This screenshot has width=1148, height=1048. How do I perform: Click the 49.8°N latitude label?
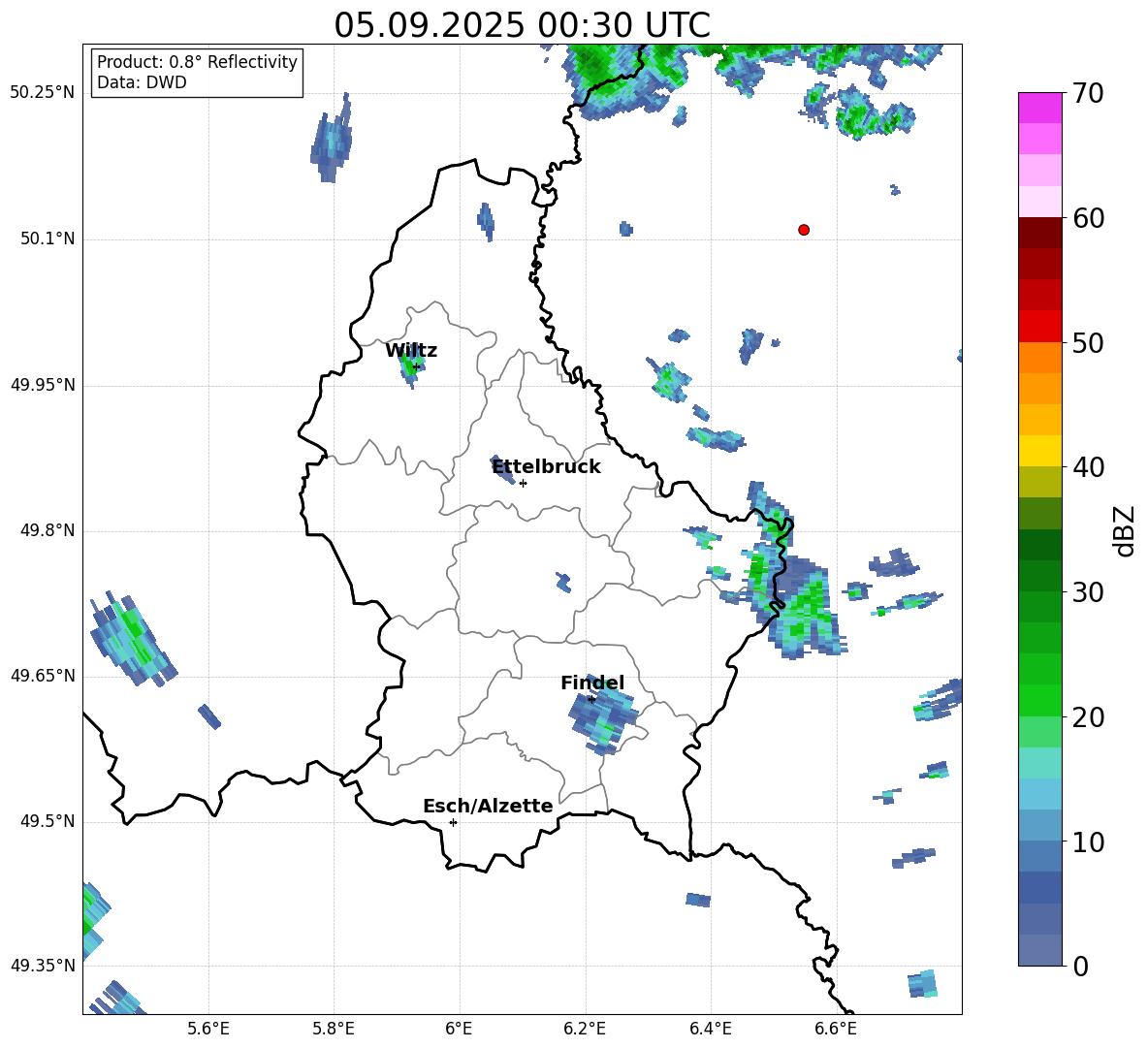click(x=48, y=530)
